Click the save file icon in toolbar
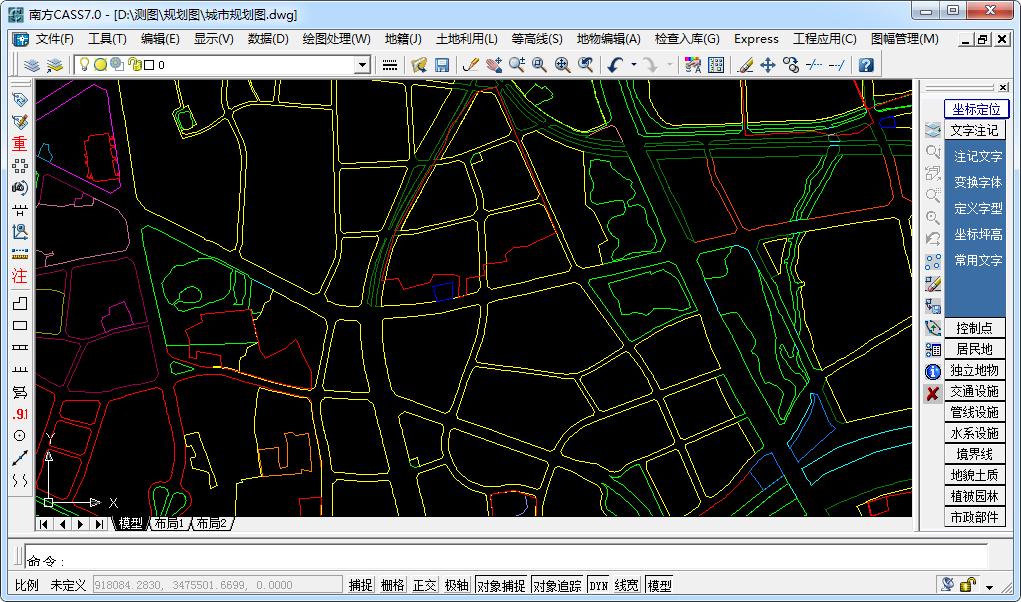Image resolution: width=1021 pixels, height=602 pixels. click(x=442, y=65)
